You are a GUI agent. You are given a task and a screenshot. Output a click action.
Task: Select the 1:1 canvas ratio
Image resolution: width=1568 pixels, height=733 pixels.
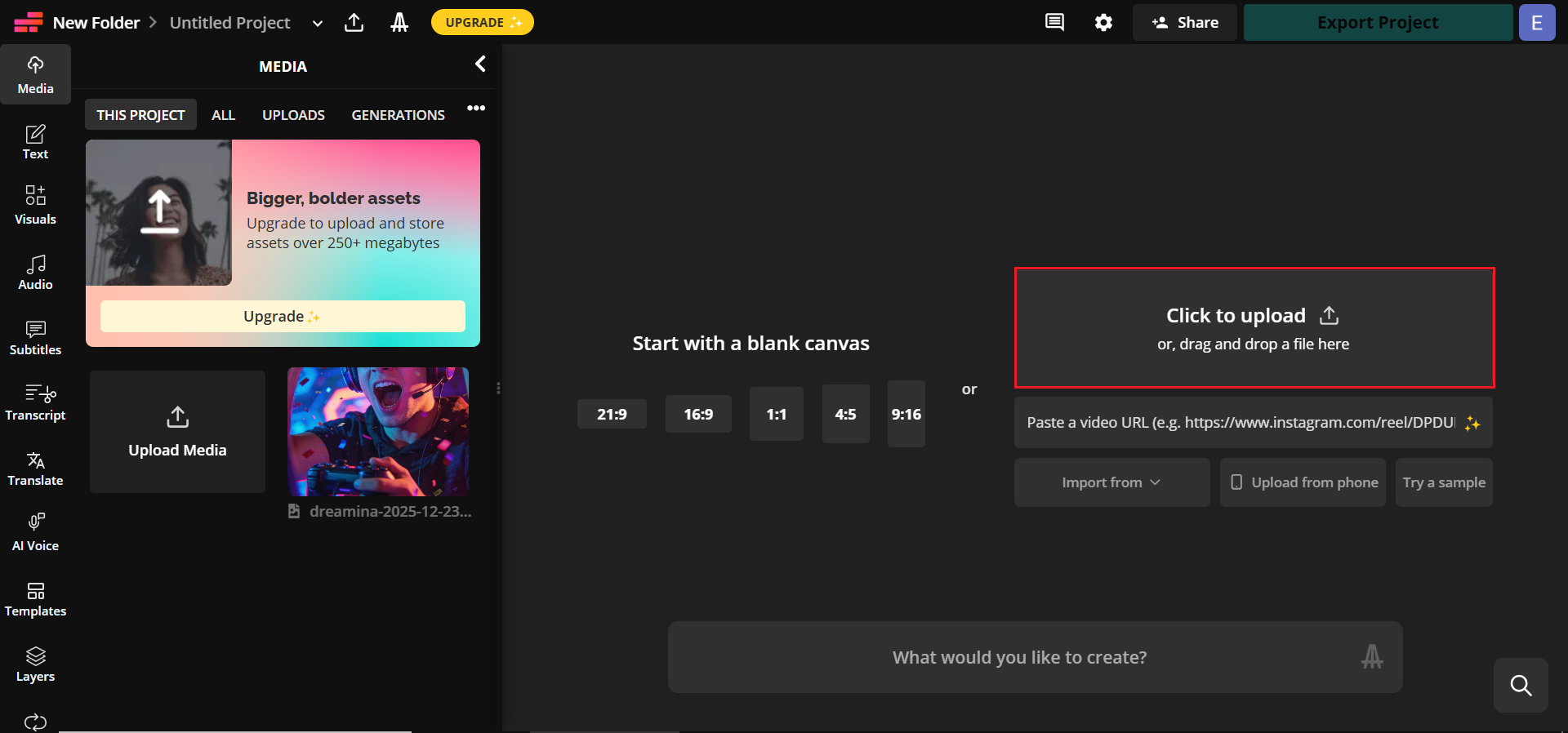pyautogui.click(x=776, y=414)
